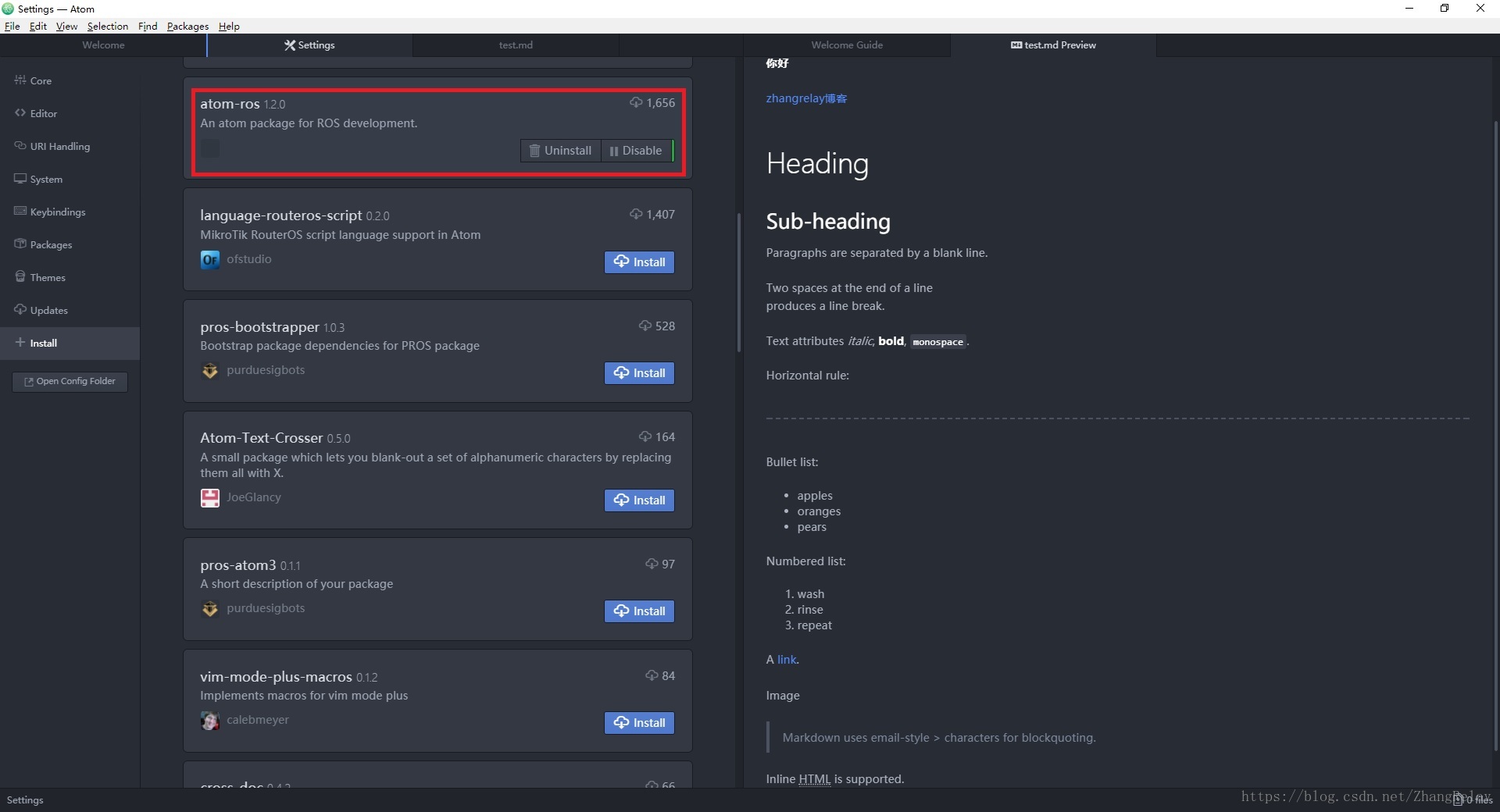The image size is (1500, 812).
Task: Install vim-mode-plus-macros package
Action: pyautogui.click(x=639, y=723)
